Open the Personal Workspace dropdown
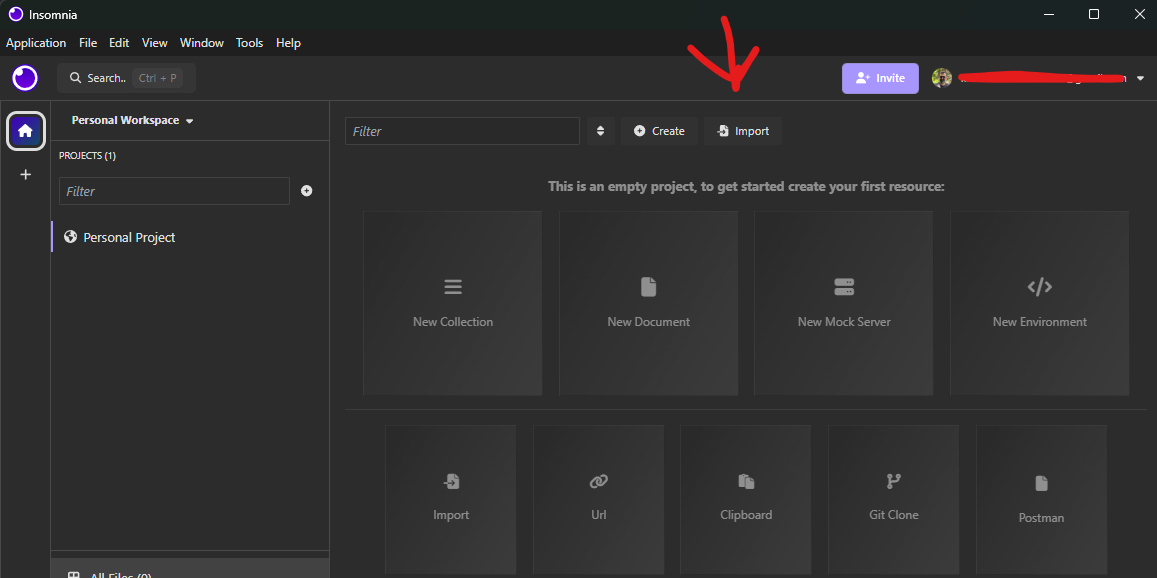The height and width of the screenshot is (578, 1157). [x=132, y=120]
